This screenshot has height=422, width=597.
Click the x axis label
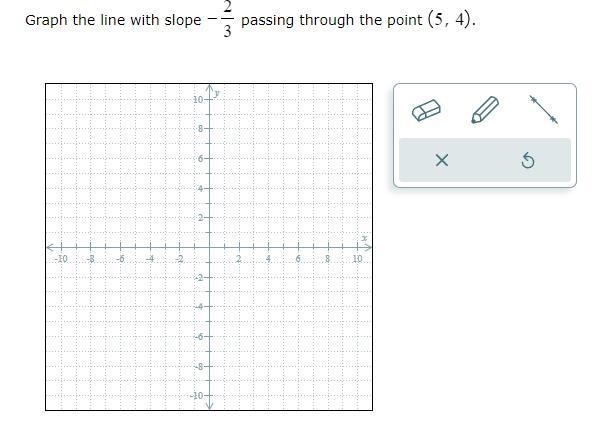click(364, 238)
